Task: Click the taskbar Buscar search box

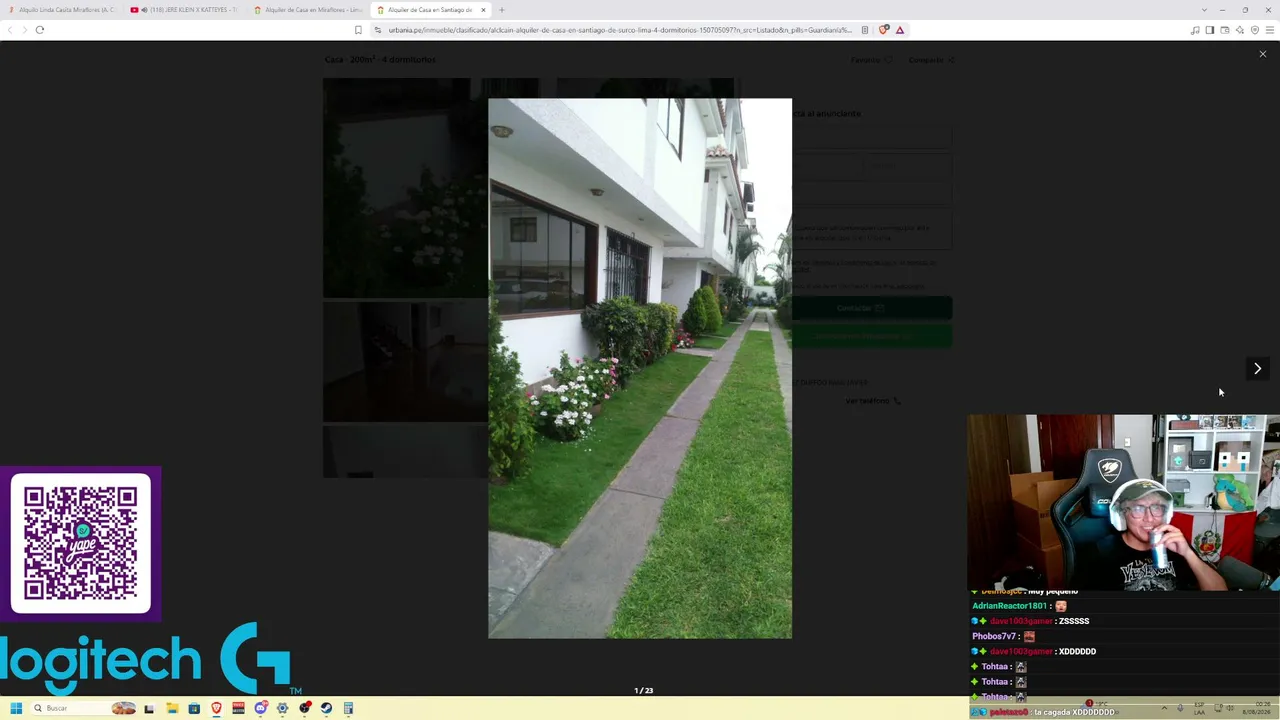Action: (84, 708)
